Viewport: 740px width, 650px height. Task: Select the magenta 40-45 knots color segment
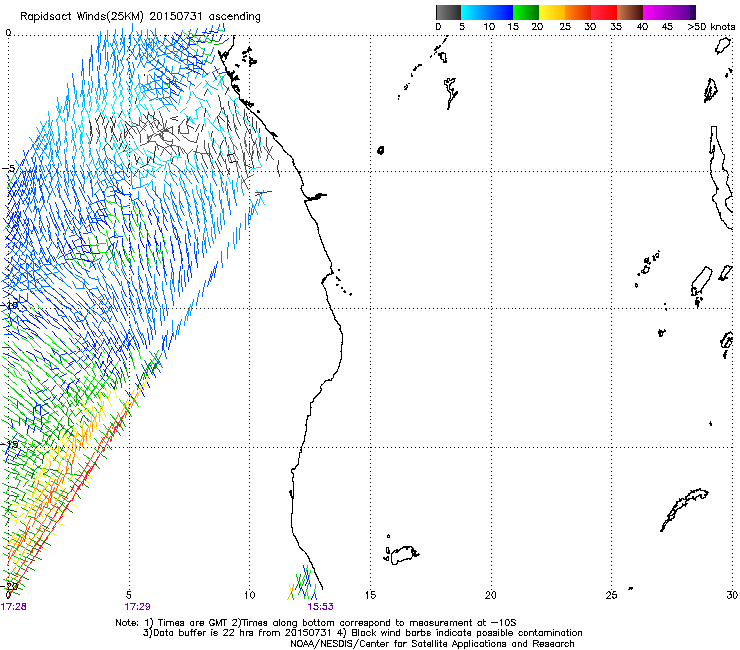tap(656, 12)
